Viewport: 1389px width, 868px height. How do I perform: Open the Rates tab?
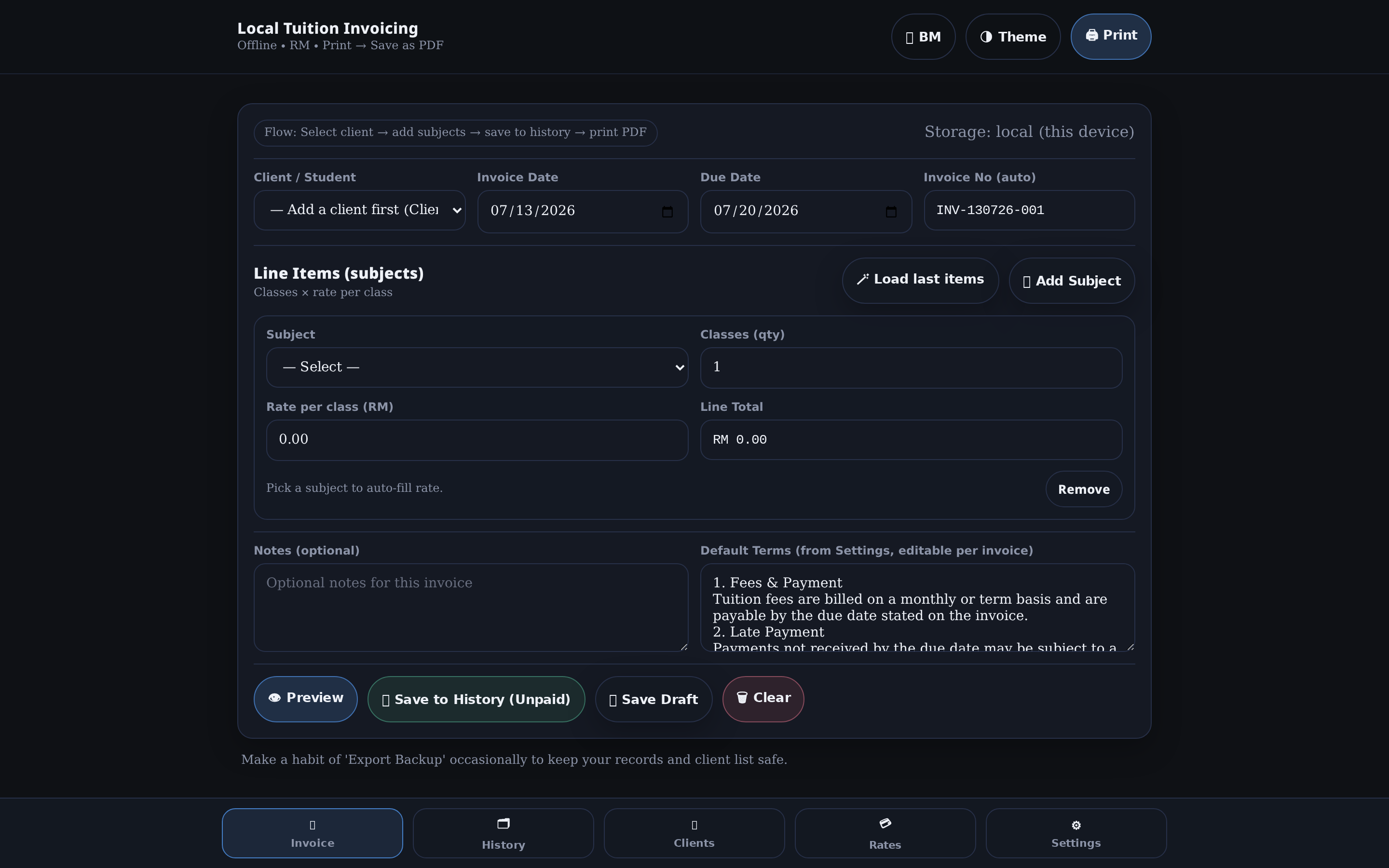885,833
